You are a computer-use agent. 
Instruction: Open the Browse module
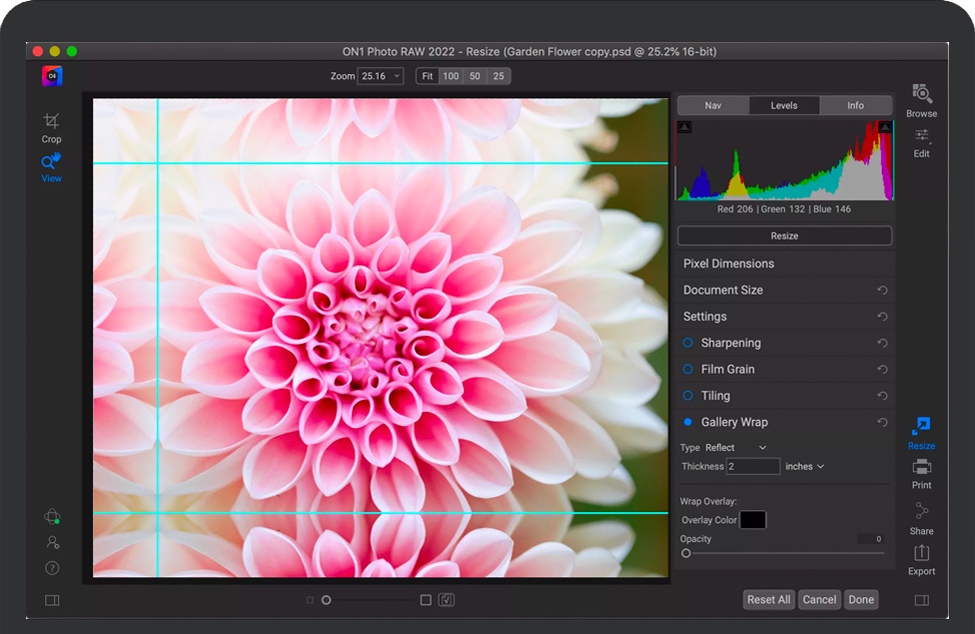921,96
